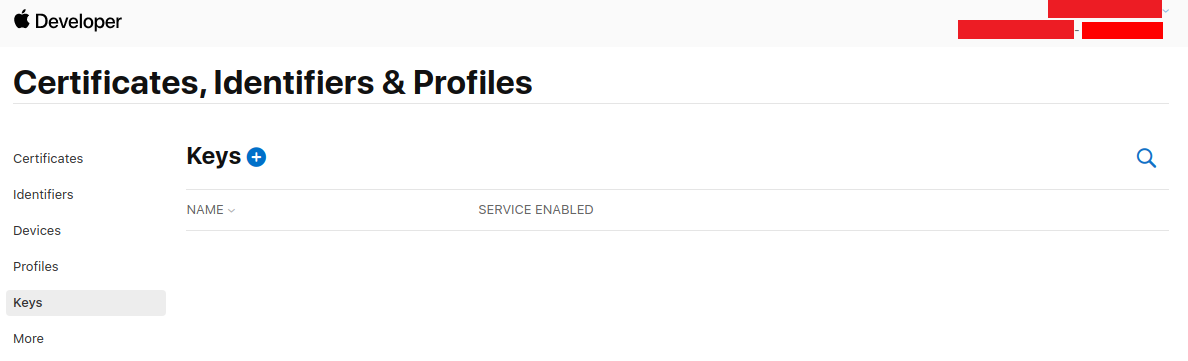Image resolution: width=1188 pixels, height=361 pixels.
Task: Select Devices from the sidebar
Action: (37, 231)
